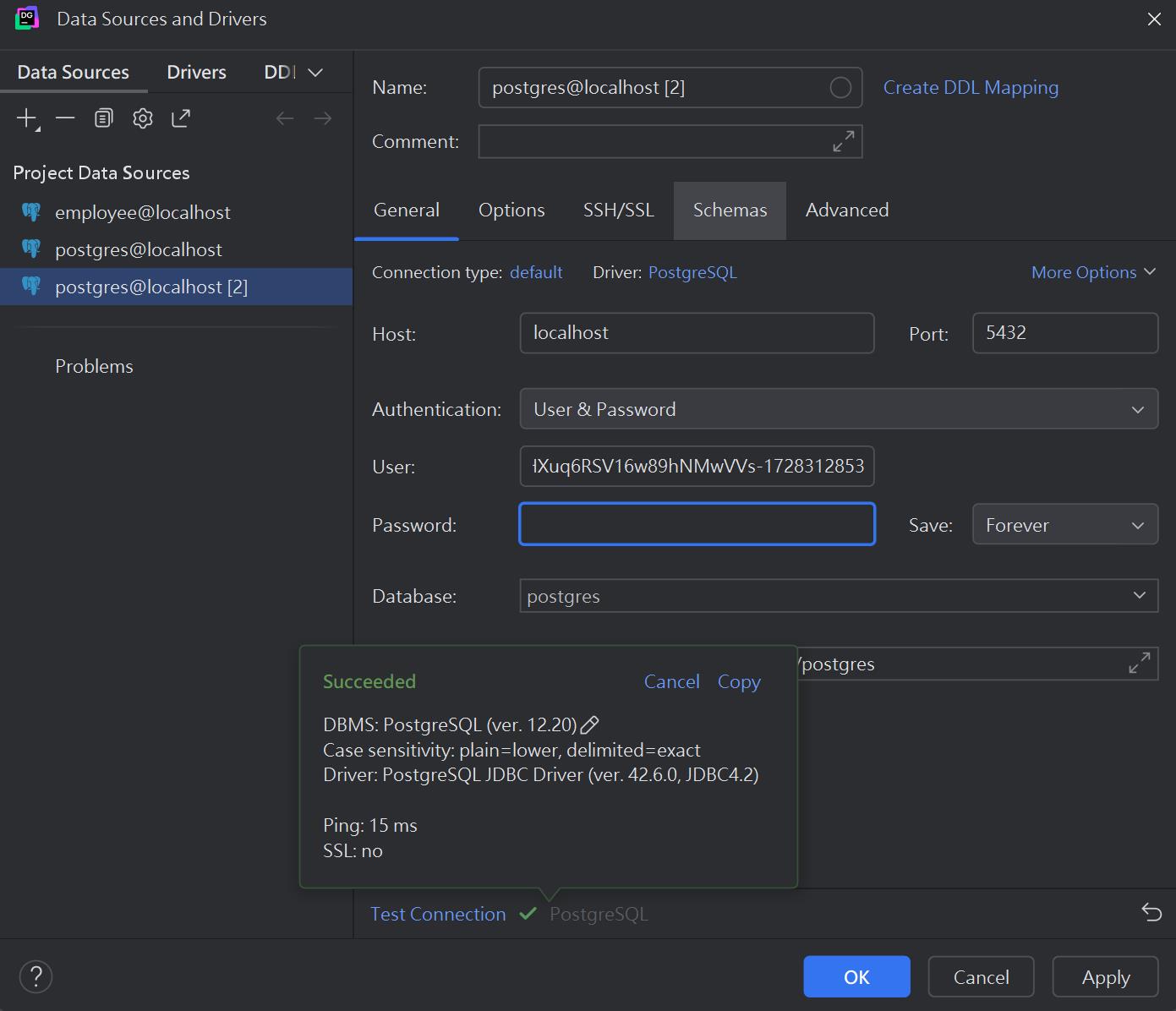Expand the Comment field
Screen dimensions: 1176x1011
point(844,141)
